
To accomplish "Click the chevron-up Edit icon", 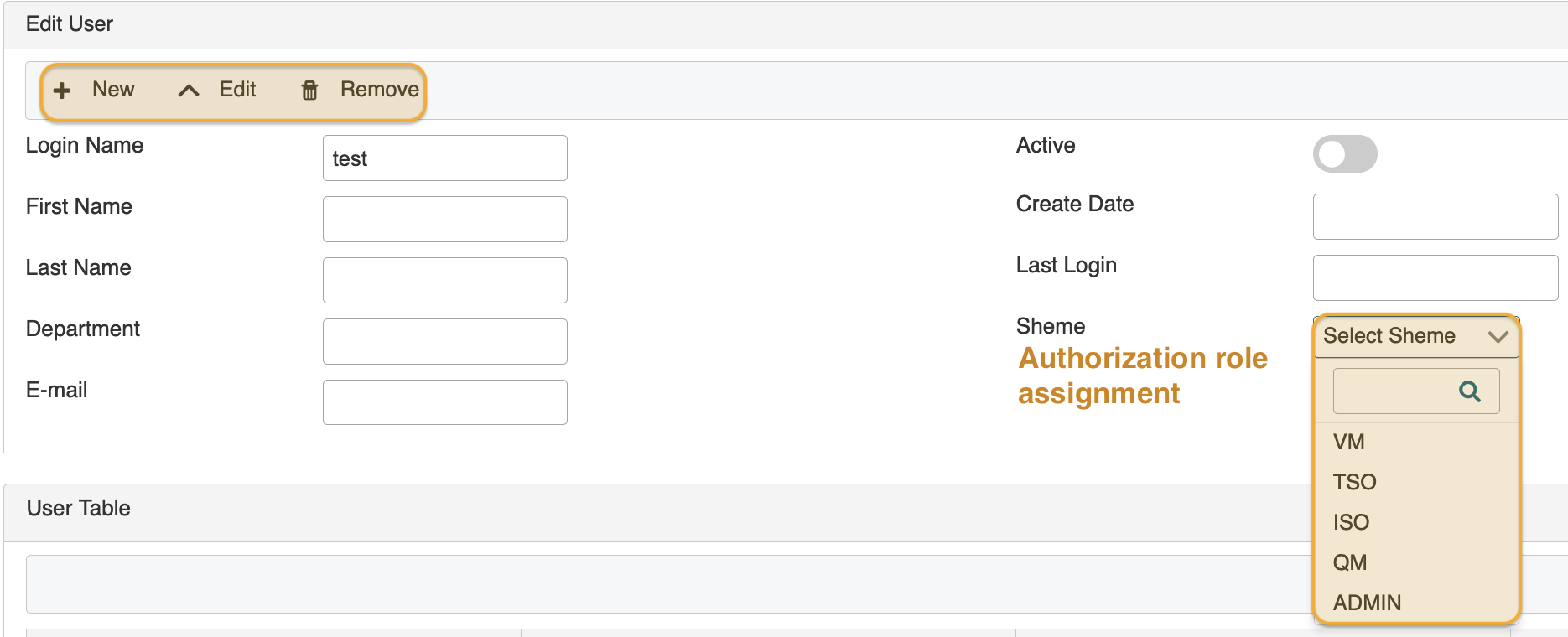I will [x=189, y=91].
